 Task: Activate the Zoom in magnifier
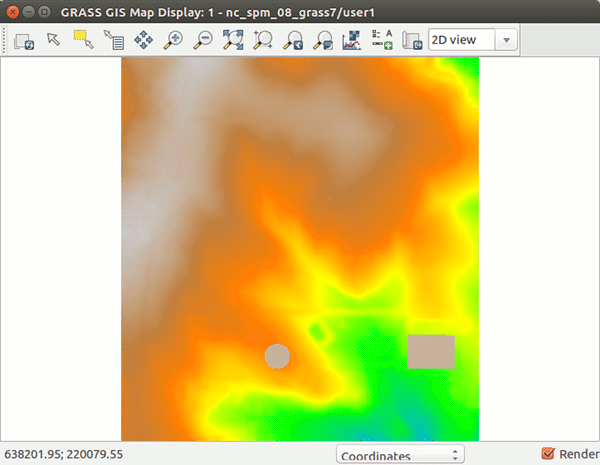[174, 41]
